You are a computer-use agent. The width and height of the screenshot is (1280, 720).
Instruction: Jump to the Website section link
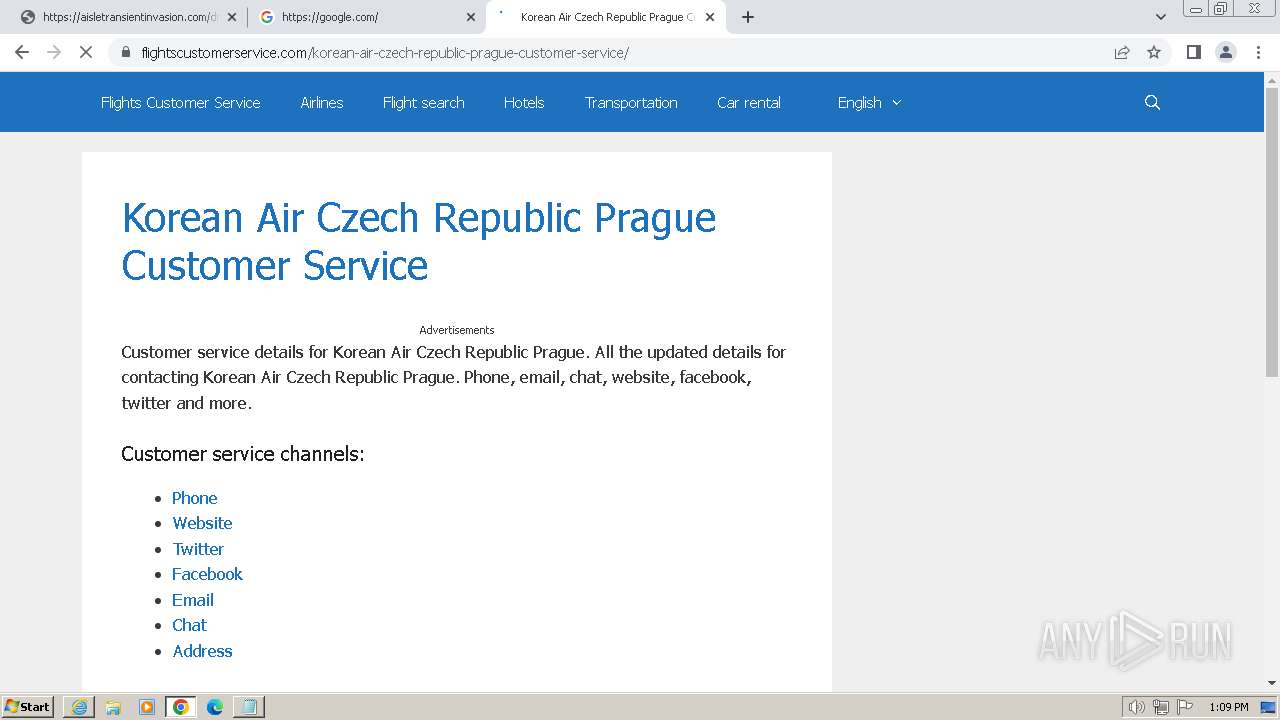tap(202, 523)
